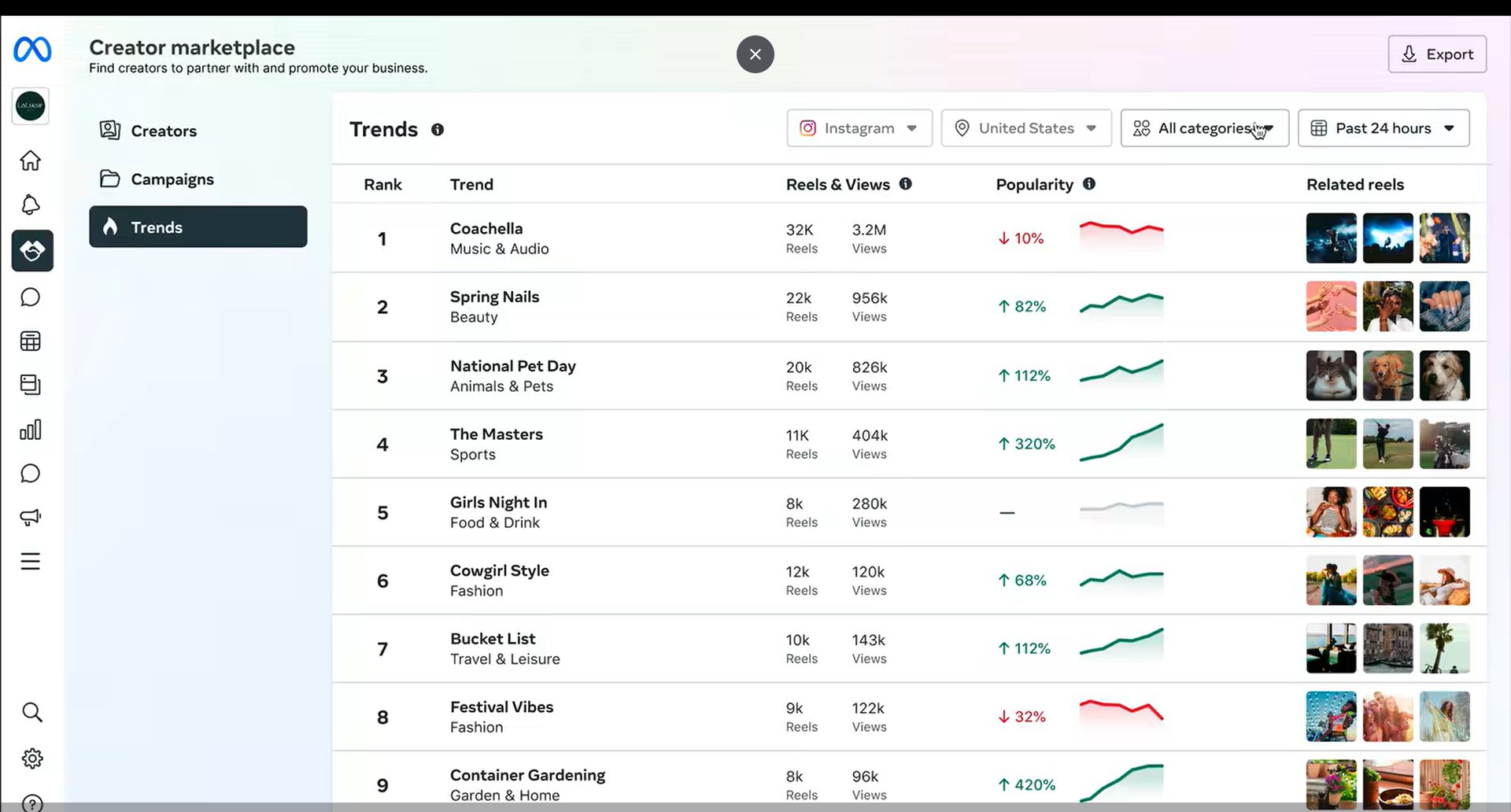1511x812 pixels.
Task: Open all tools hamburger menu
Action: tap(31, 561)
